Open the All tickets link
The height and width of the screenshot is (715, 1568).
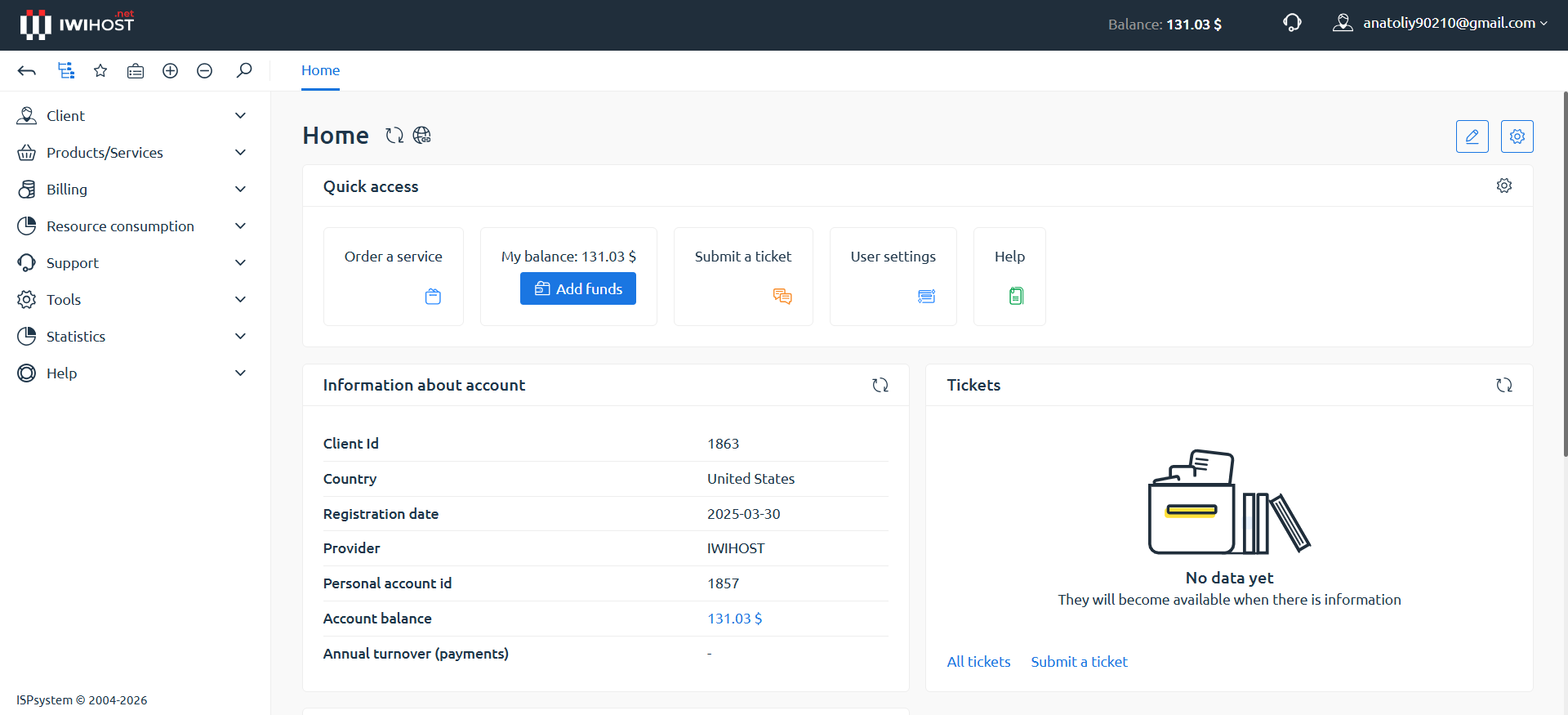[x=978, y=662]
